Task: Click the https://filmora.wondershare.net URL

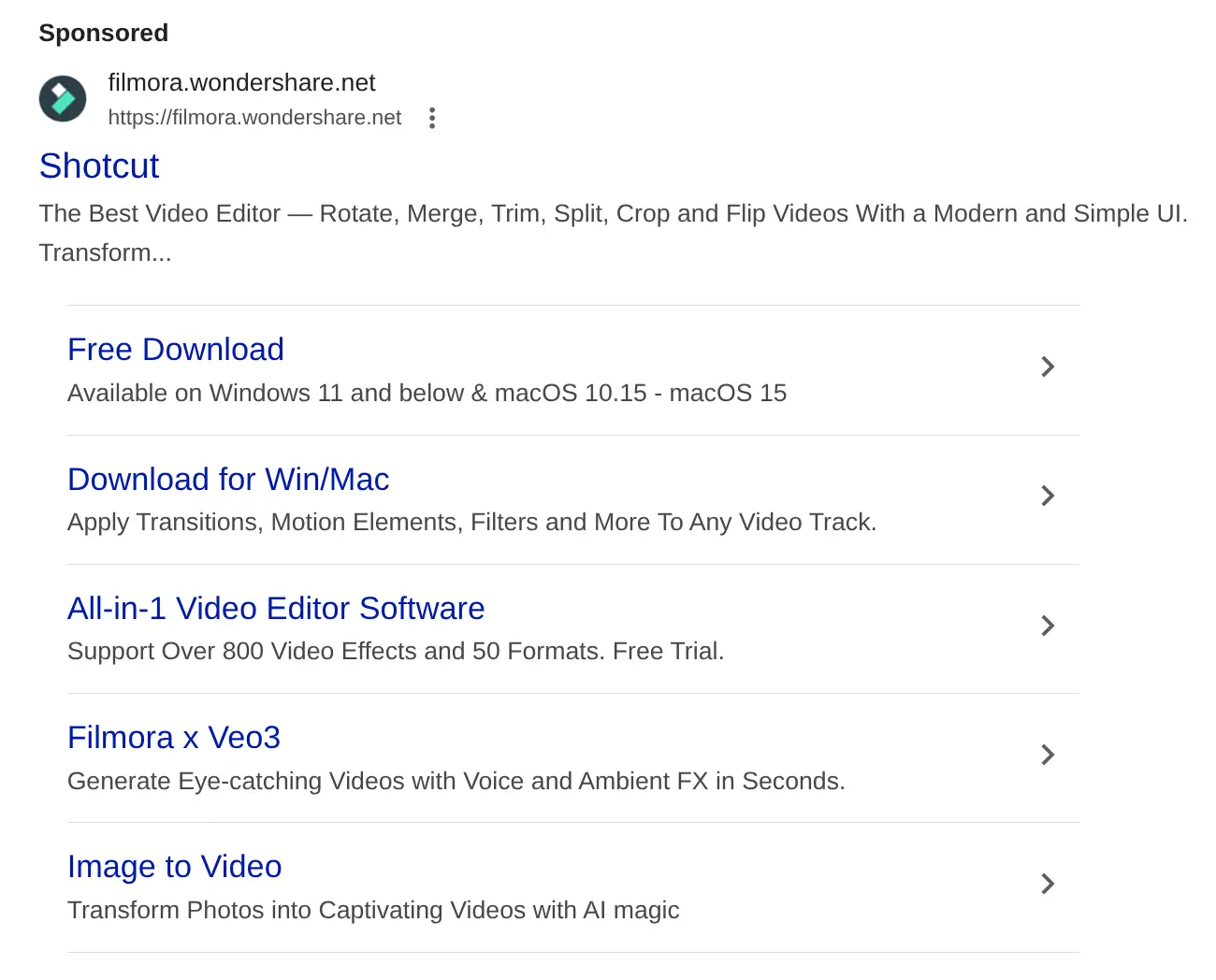Action: pos(254,118)
